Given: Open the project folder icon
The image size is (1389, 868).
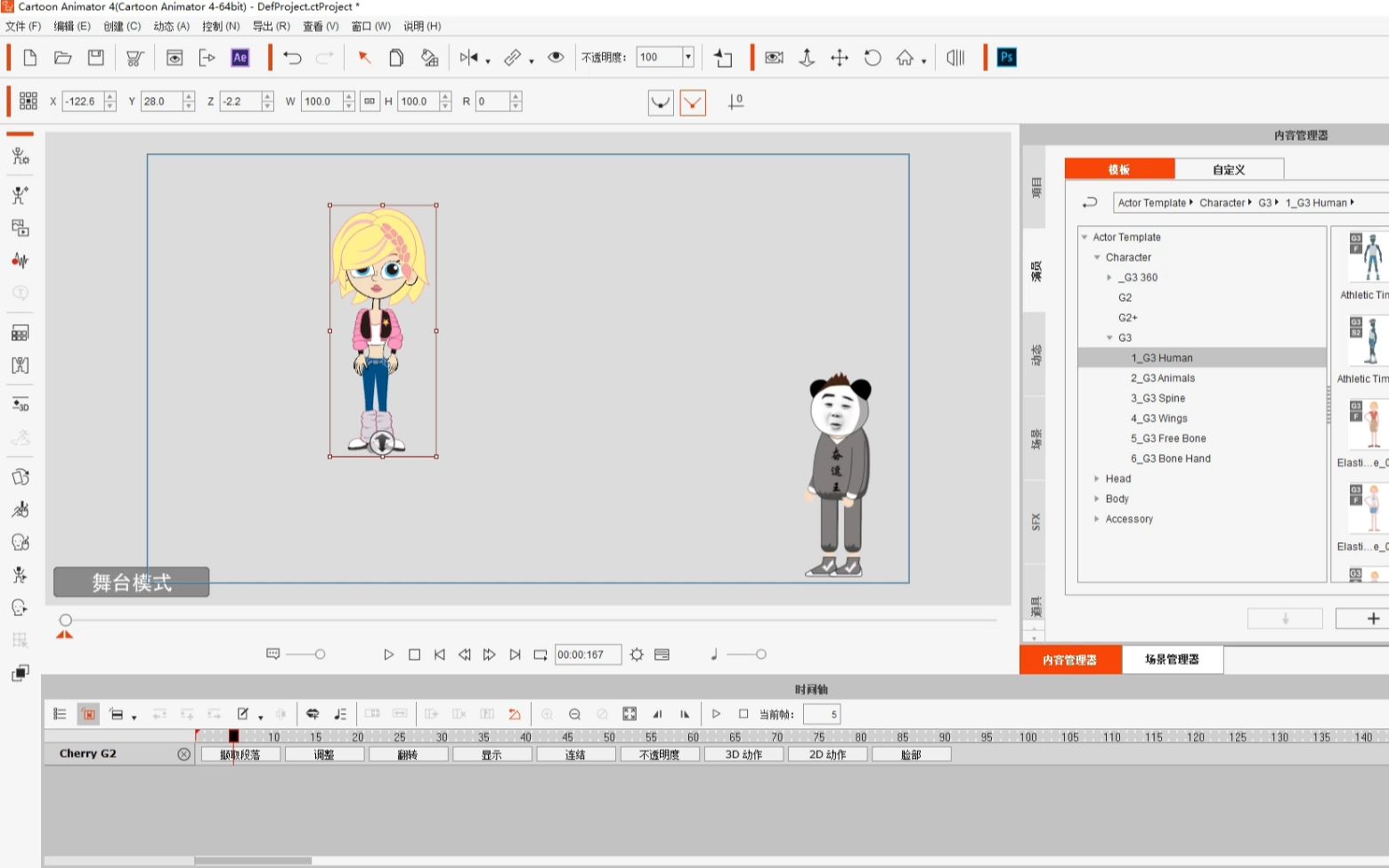Looking at the screenshot, I should (x=62, y=58).
